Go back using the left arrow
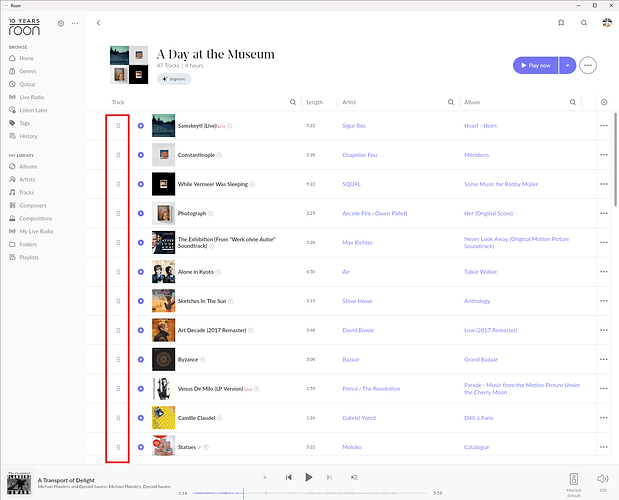The image size is (619, 500). (x=98, y=22)
